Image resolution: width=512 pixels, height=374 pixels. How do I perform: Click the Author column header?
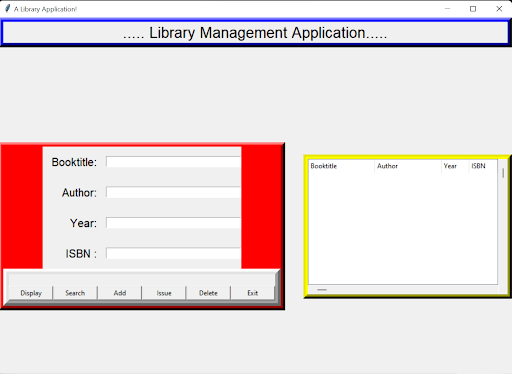pyautogui.click(x=408, y=166)
